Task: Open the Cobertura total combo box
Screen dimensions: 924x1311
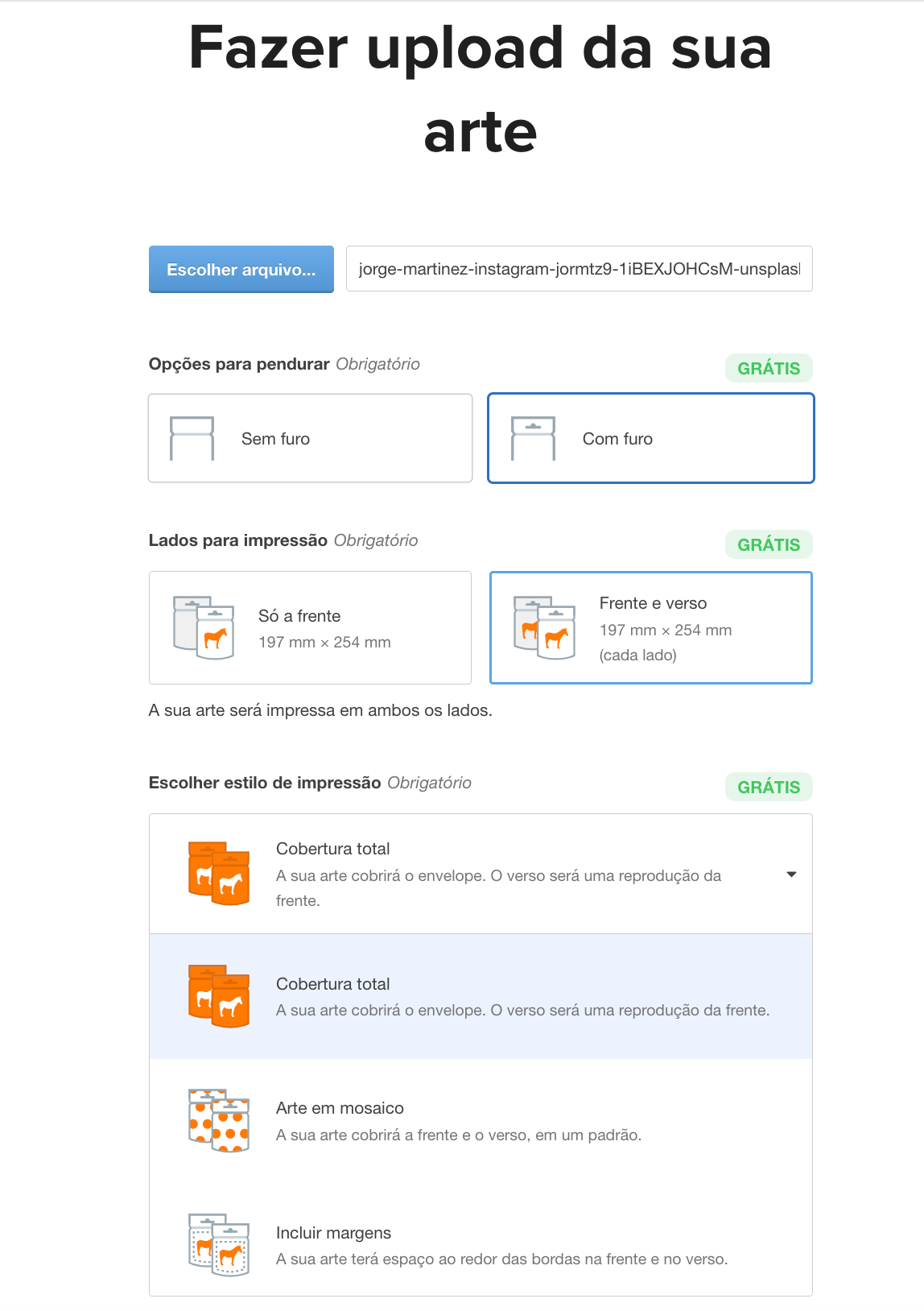Action: 481,874
